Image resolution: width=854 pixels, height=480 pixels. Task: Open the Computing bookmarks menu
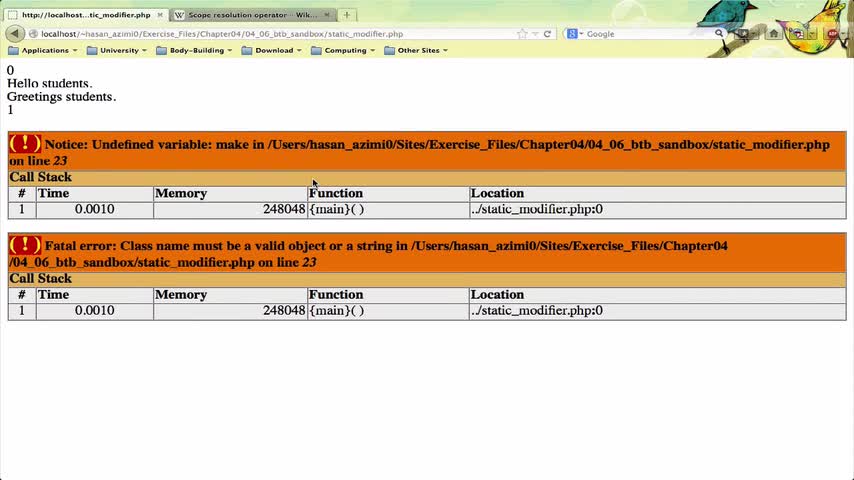[x=343, y=50]
